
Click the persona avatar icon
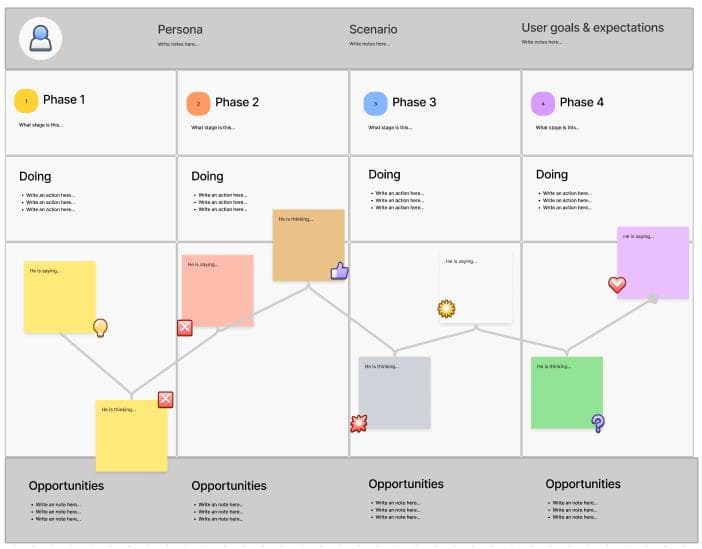pyautogui.click(x=40, y=39)
